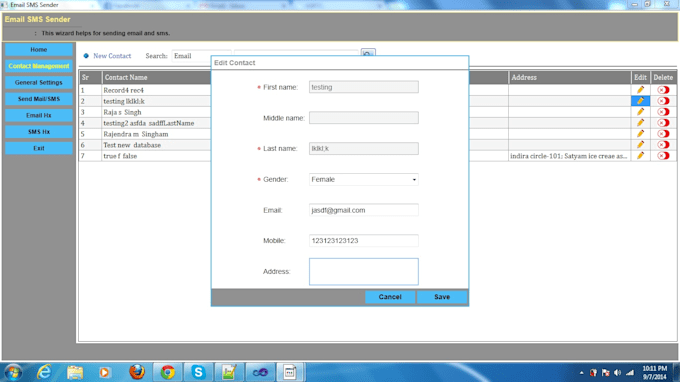The image size is (680, 382).
Task: Open Send Mail/SMS section
Action: [x=39, y=99]
